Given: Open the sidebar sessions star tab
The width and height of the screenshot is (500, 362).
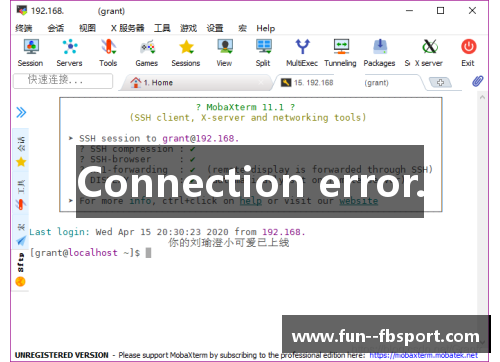Looking at the screenshot, I should [21, 162].
